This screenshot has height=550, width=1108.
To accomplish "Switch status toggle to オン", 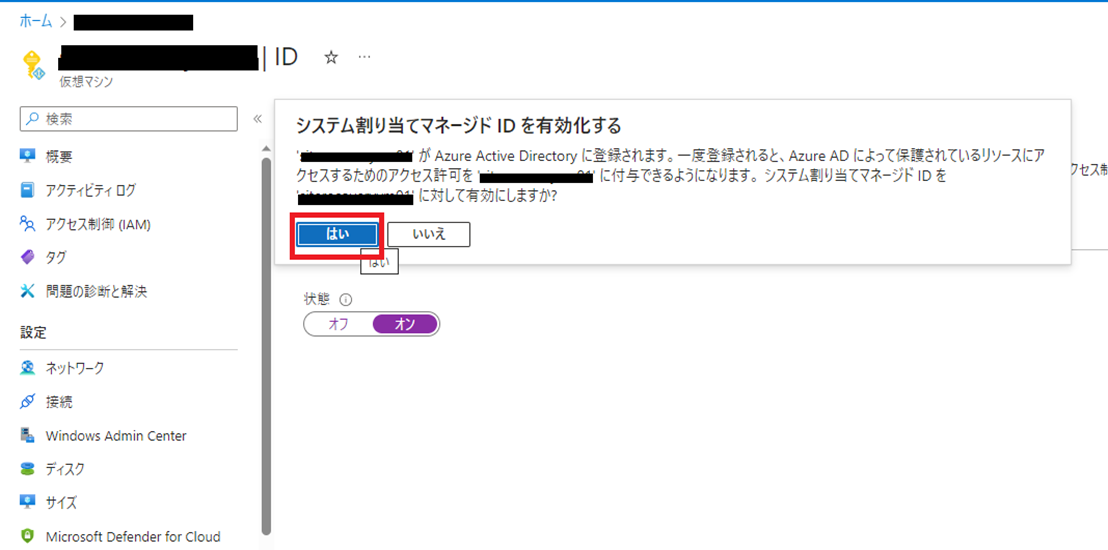I will pyautogui.click(x=405, y=324).
